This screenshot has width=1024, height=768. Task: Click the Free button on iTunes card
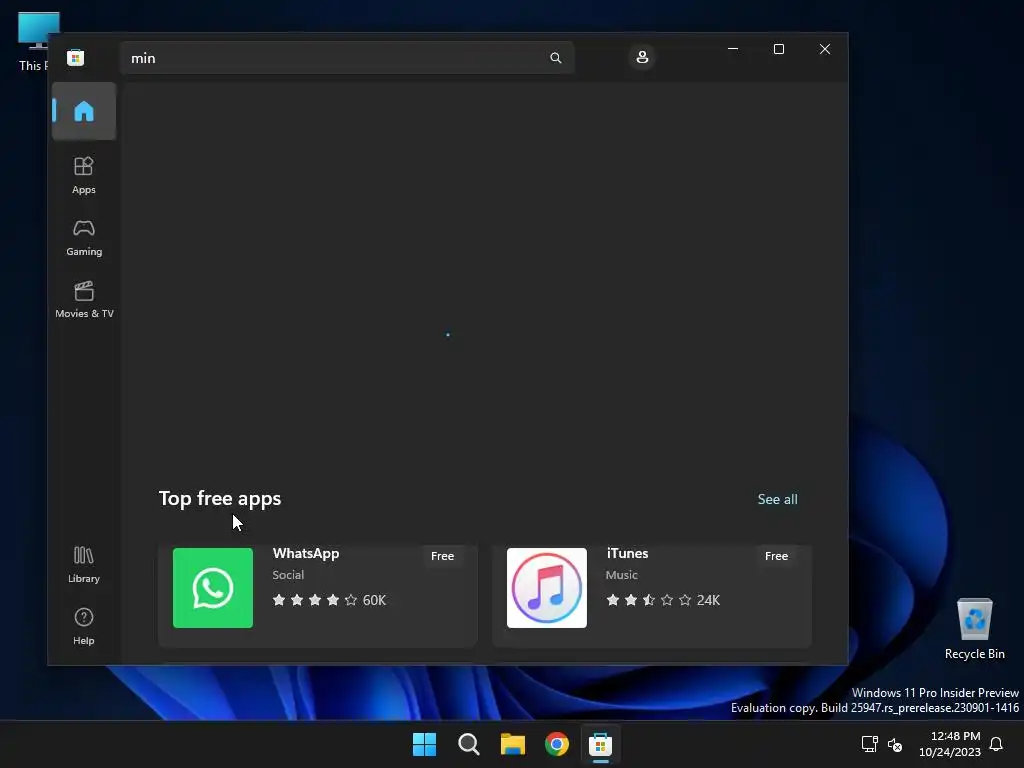point(776,556)
